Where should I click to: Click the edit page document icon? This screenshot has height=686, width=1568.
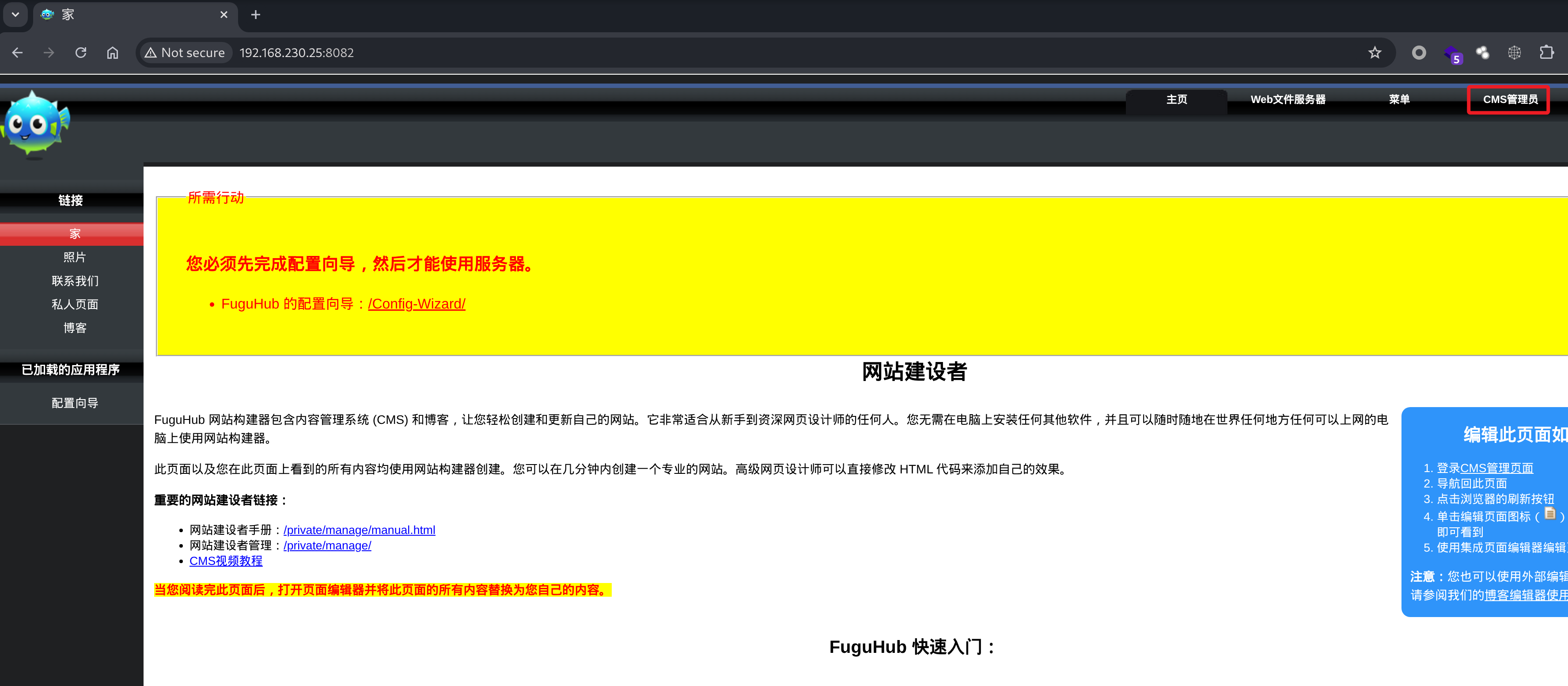point(1550,514)
